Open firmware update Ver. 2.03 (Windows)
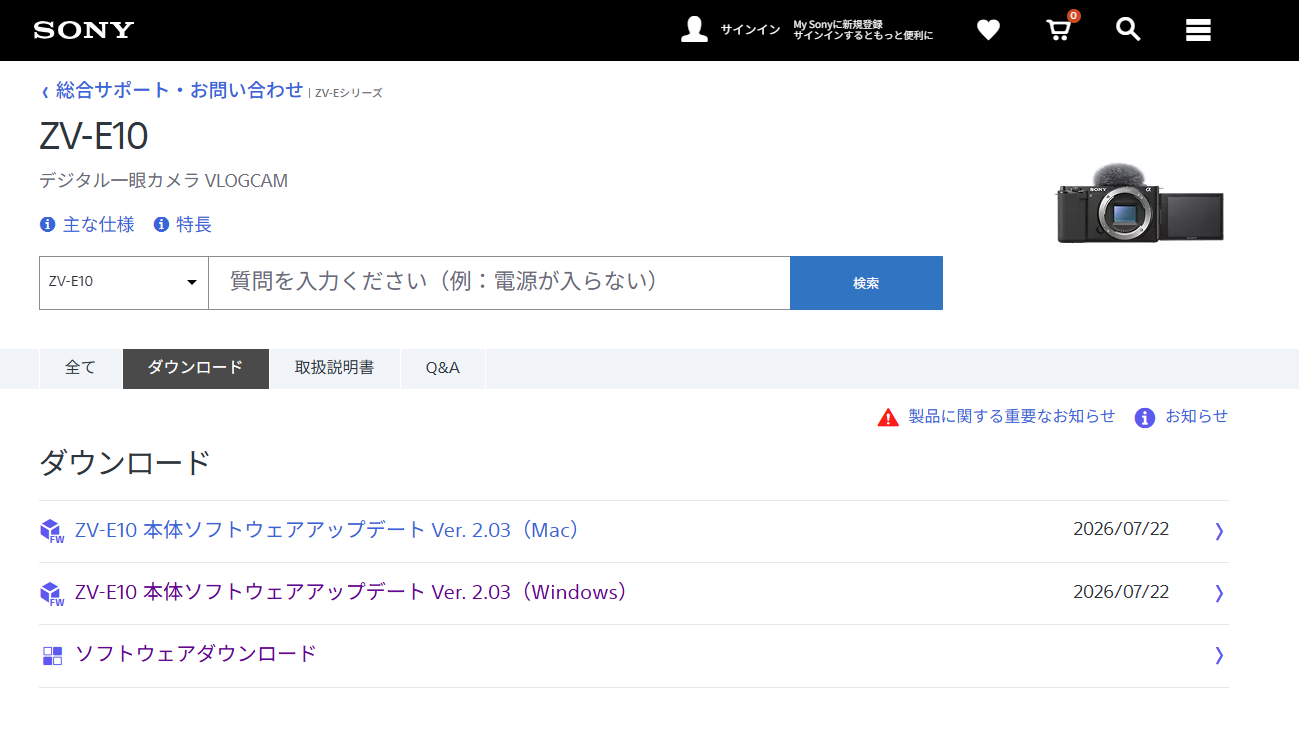 pyautogui.click(x=352, y=592)
